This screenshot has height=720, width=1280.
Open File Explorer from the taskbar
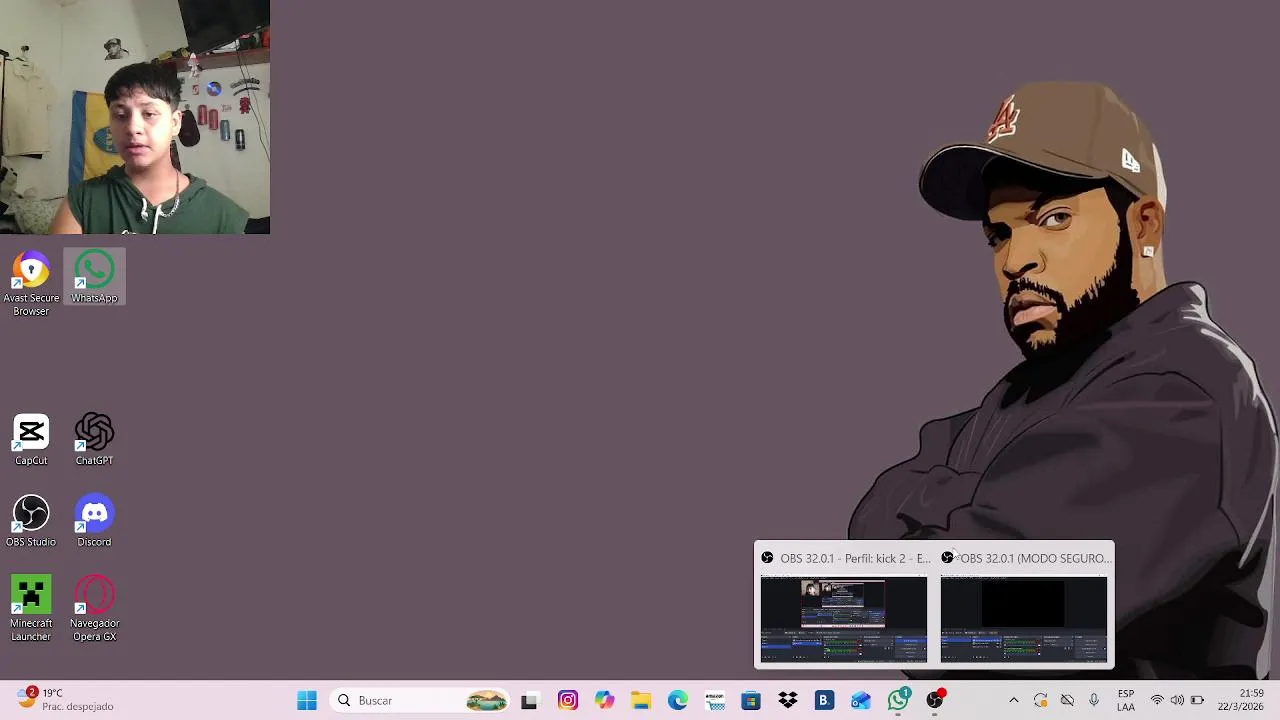click(641, 700)
